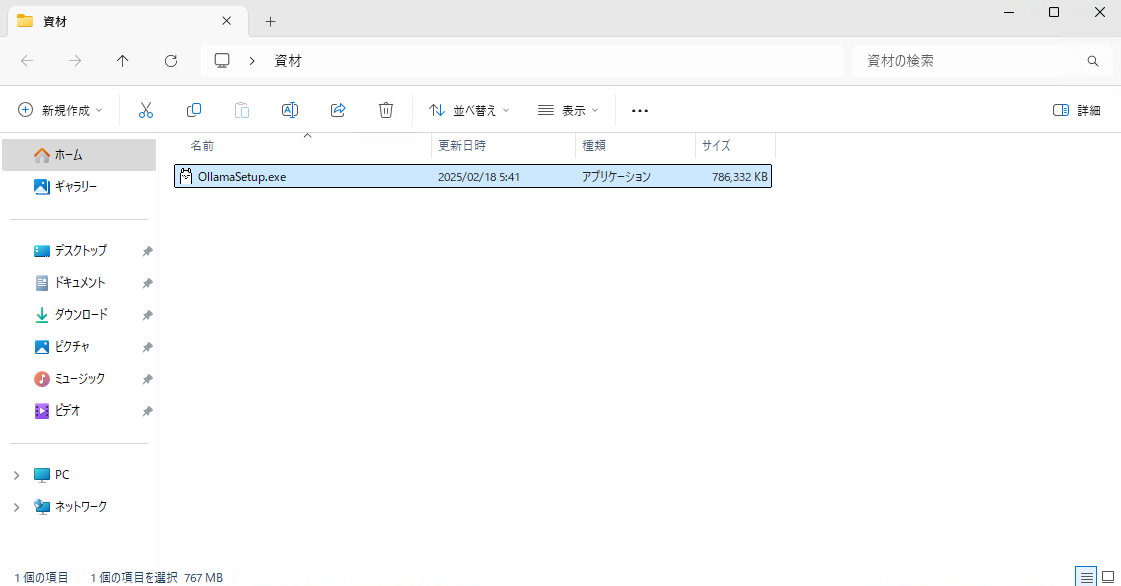The height and width of the screenshot is (586, 1121).
Task: Click pin icon next to ビデオ
Action: click(x=147, y=411)
